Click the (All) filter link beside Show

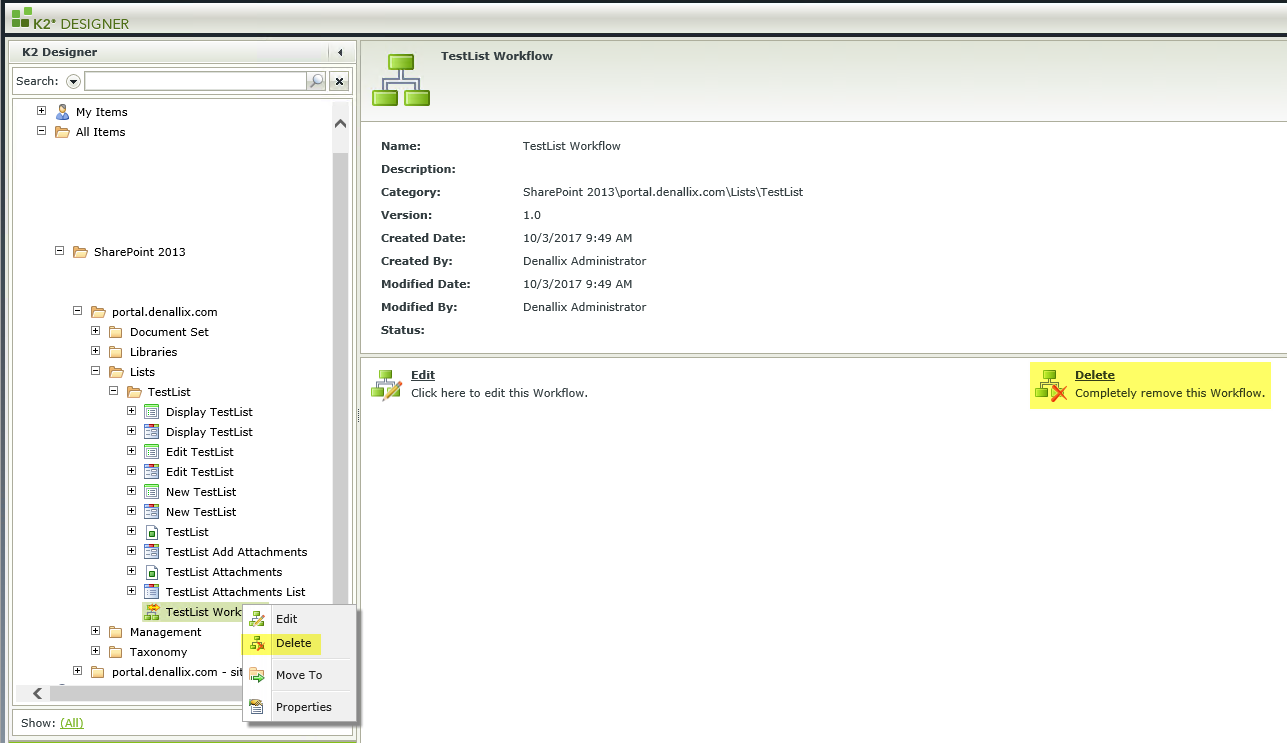click(71, 722)
